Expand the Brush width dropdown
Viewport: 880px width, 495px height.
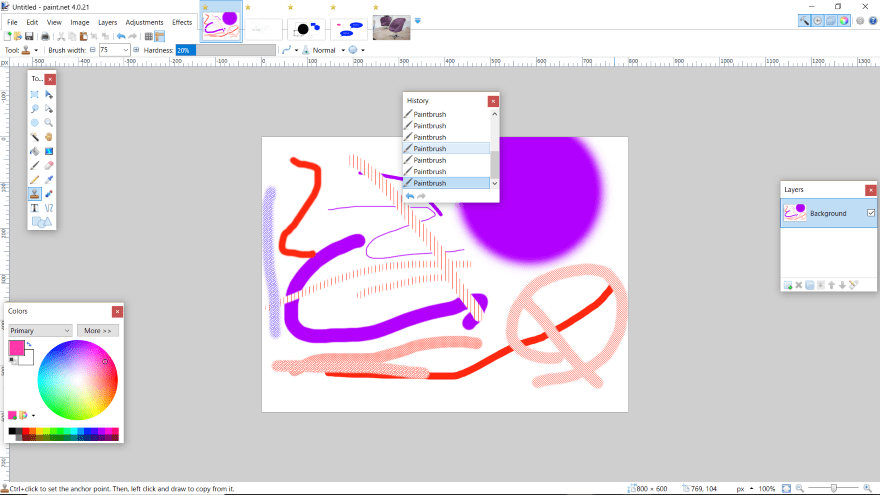[125, 50]
